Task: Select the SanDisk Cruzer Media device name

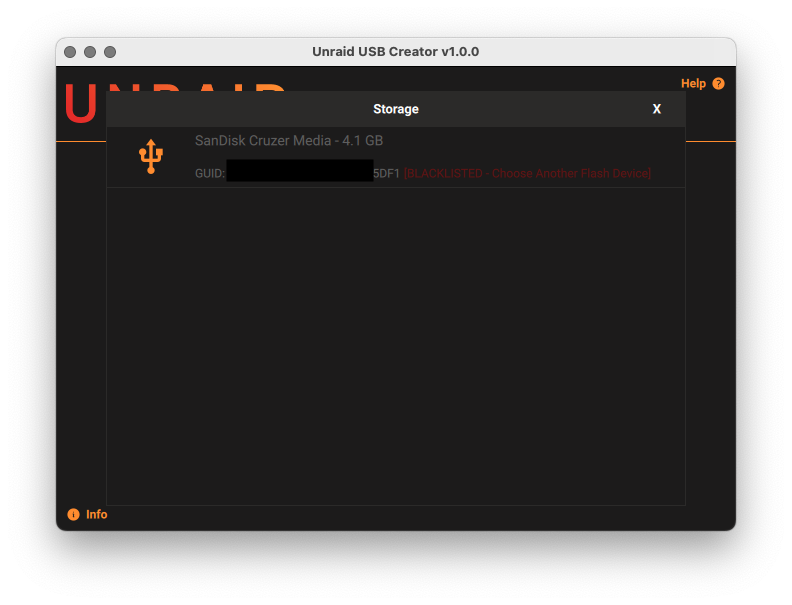Action: point(263,141)
